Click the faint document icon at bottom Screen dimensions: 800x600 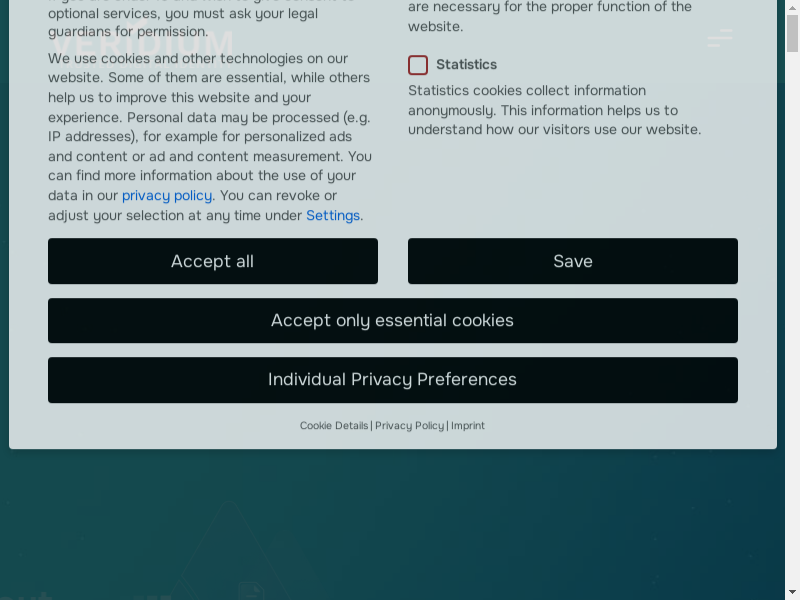[x=250, y=591]
